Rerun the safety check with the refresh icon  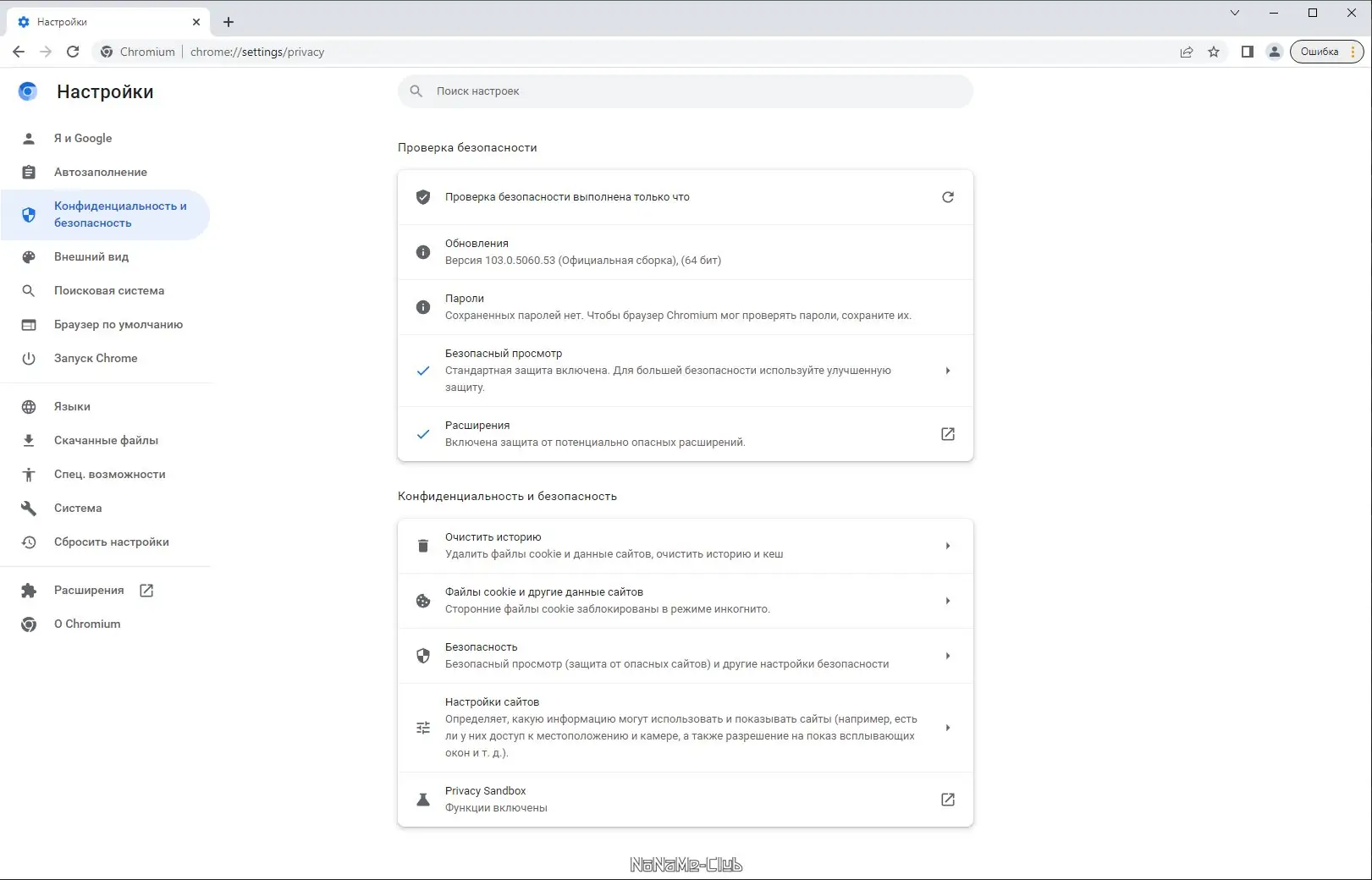948,197
